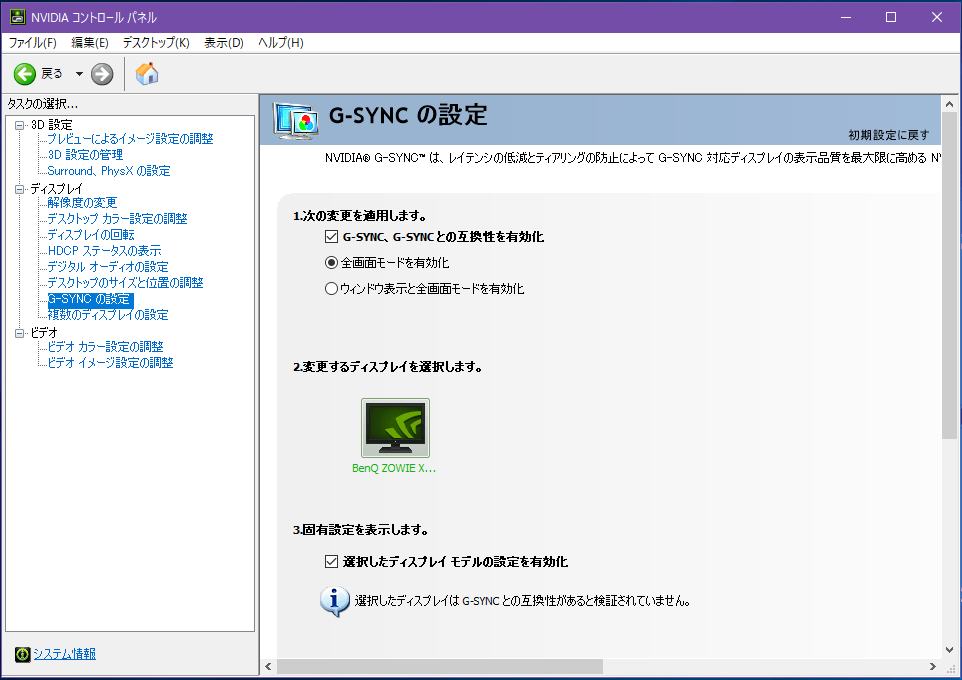Click the horizontal scrollbar left arrow
The width and height of the screenshot is (962, 680).
coord(268,666)
